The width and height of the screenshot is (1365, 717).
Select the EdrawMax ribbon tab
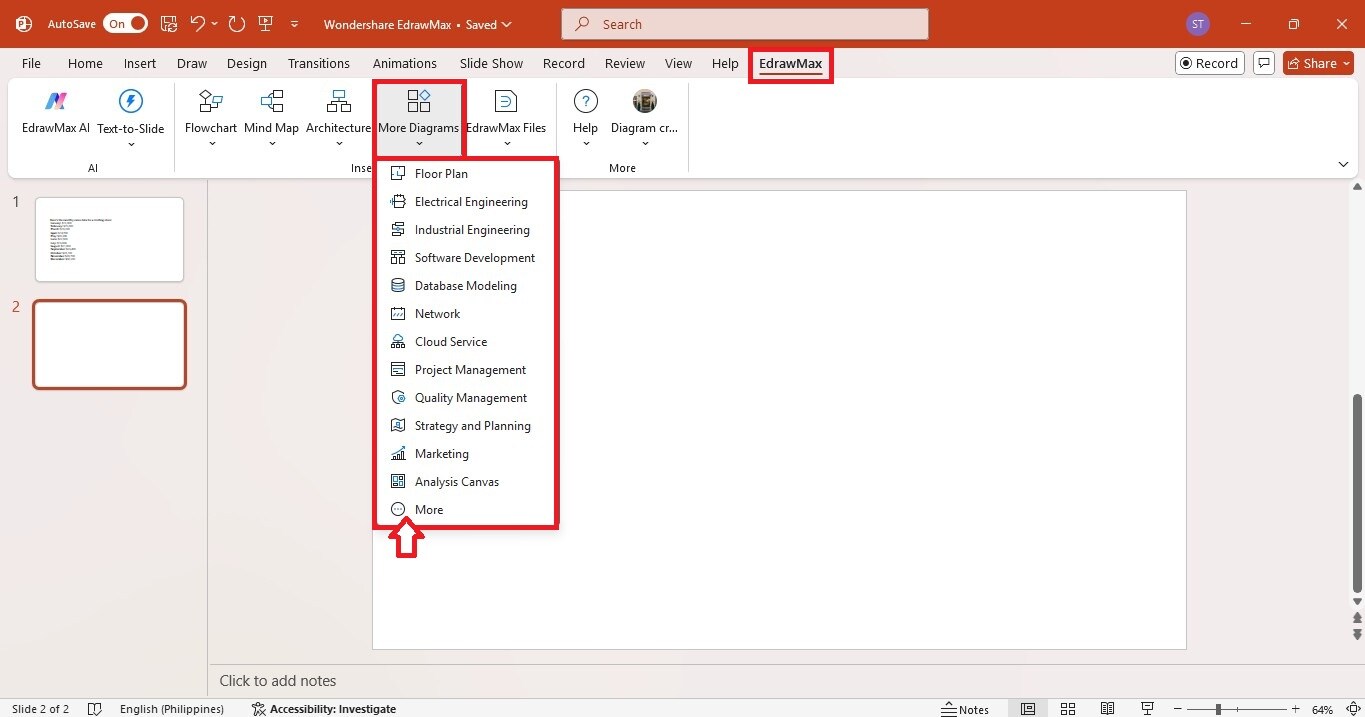coord(790,63)
